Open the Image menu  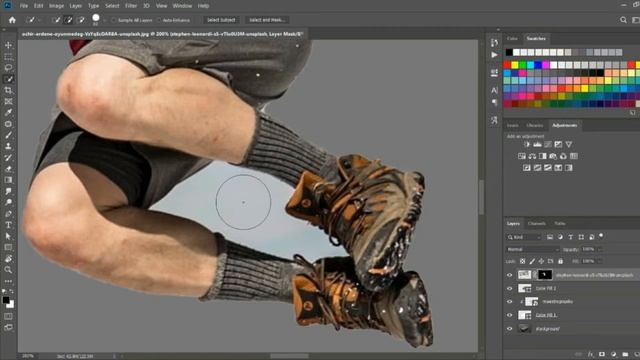tap(56, 6)
